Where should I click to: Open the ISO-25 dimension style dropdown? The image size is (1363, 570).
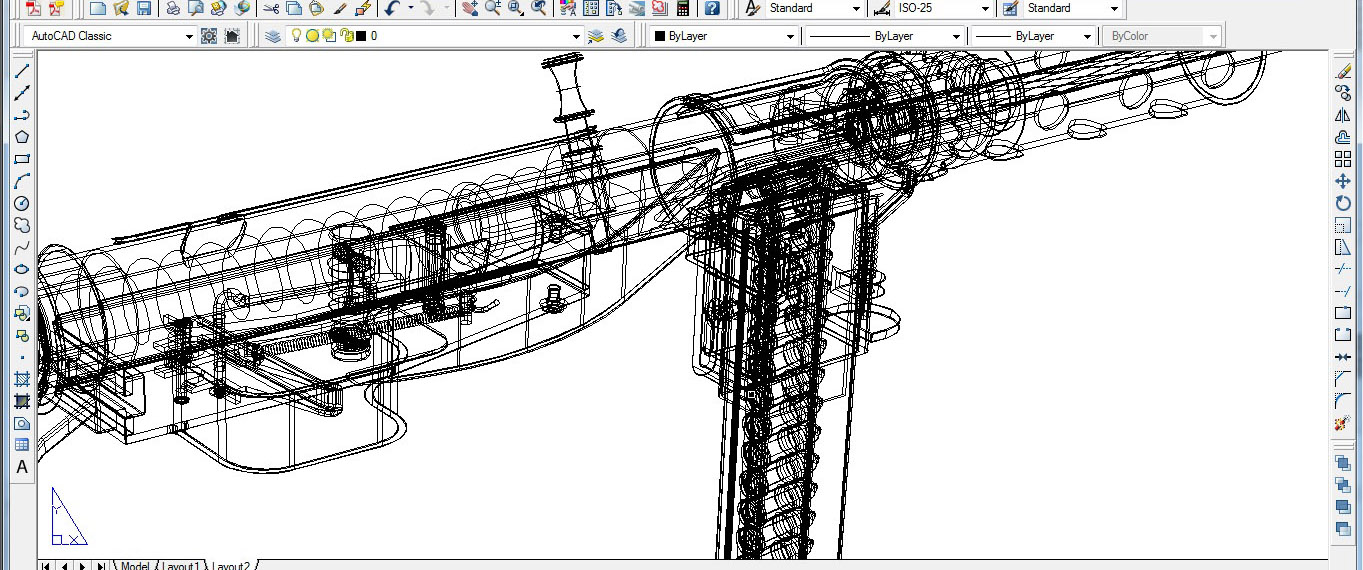tap(986, 8)
